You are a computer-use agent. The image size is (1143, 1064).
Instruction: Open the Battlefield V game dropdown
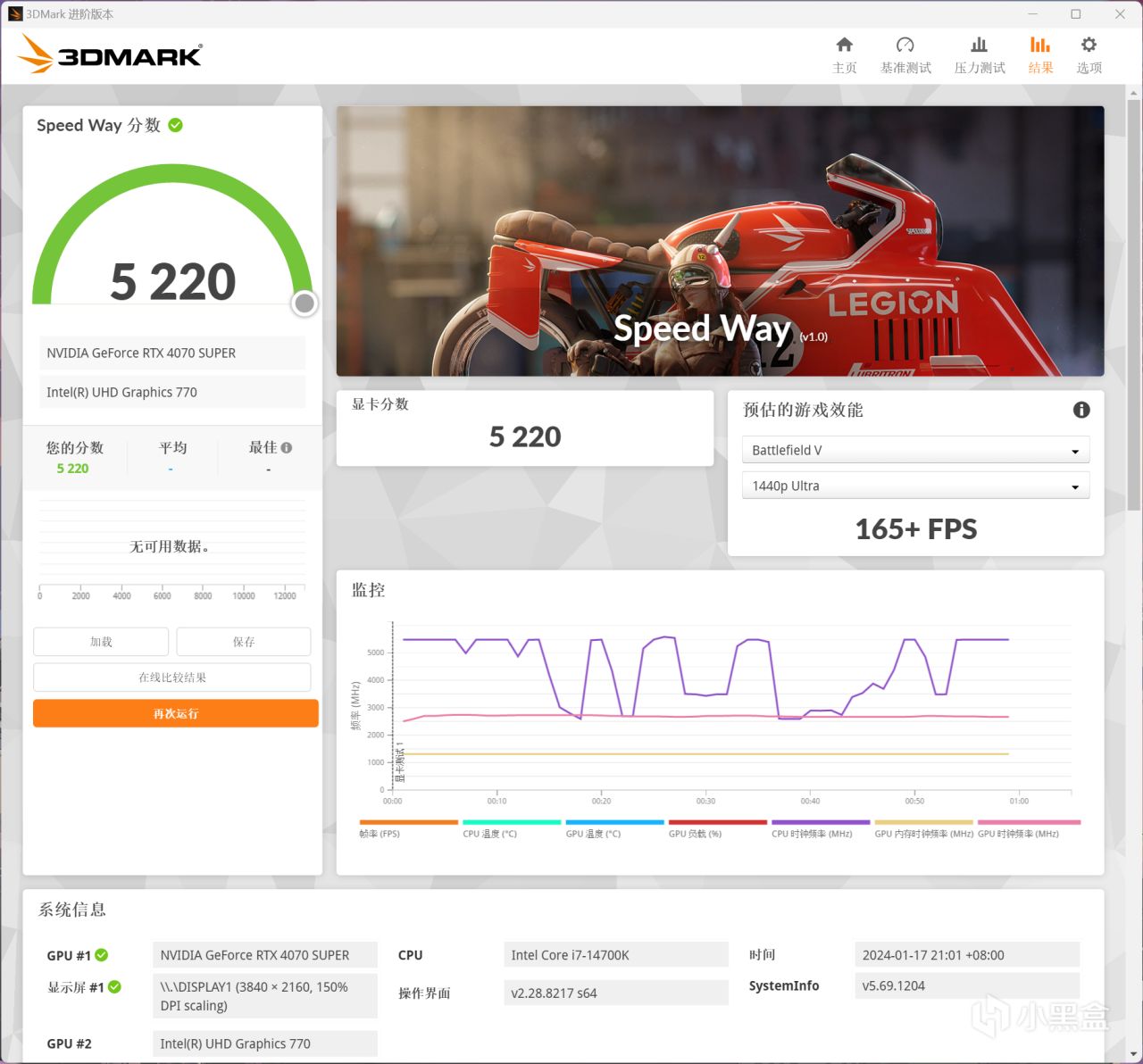pyautogui.click(x=916, y=450)
